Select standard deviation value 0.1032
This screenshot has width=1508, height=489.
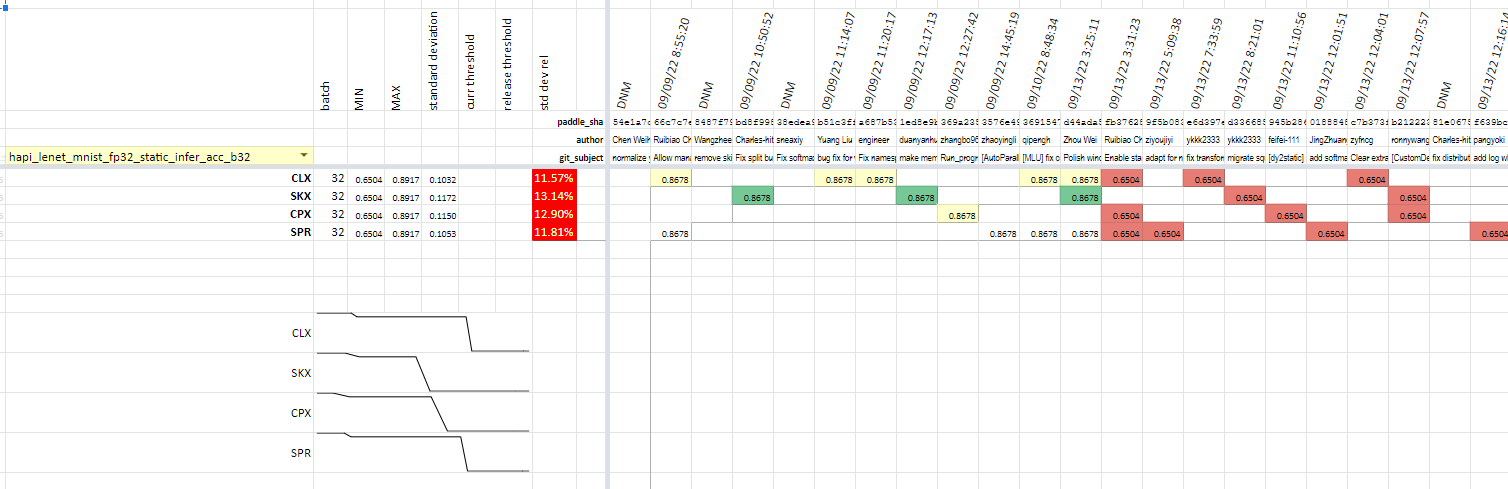click(443, 180)
